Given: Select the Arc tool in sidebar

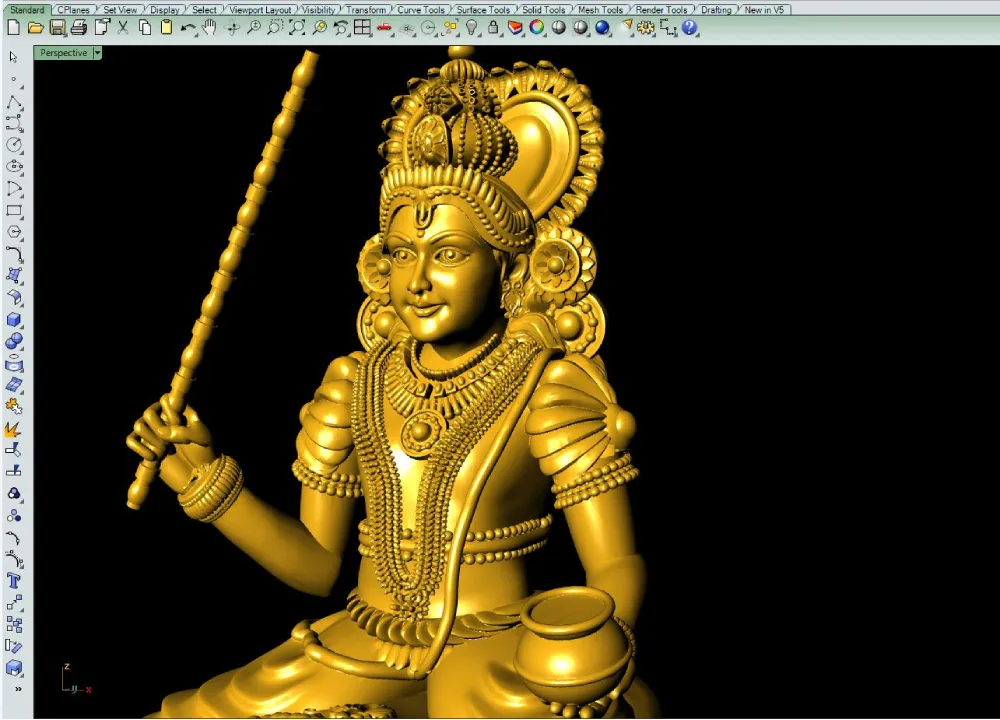Looking at the screenshot, I should pyautogui.click(x=14, y=189).
